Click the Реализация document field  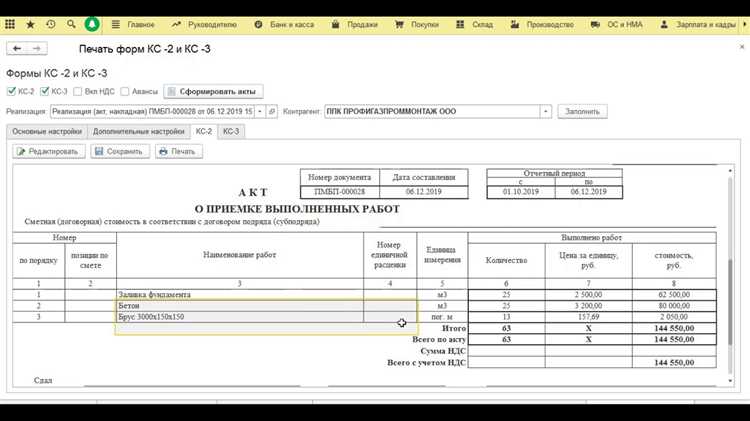[x=152, y=111]
